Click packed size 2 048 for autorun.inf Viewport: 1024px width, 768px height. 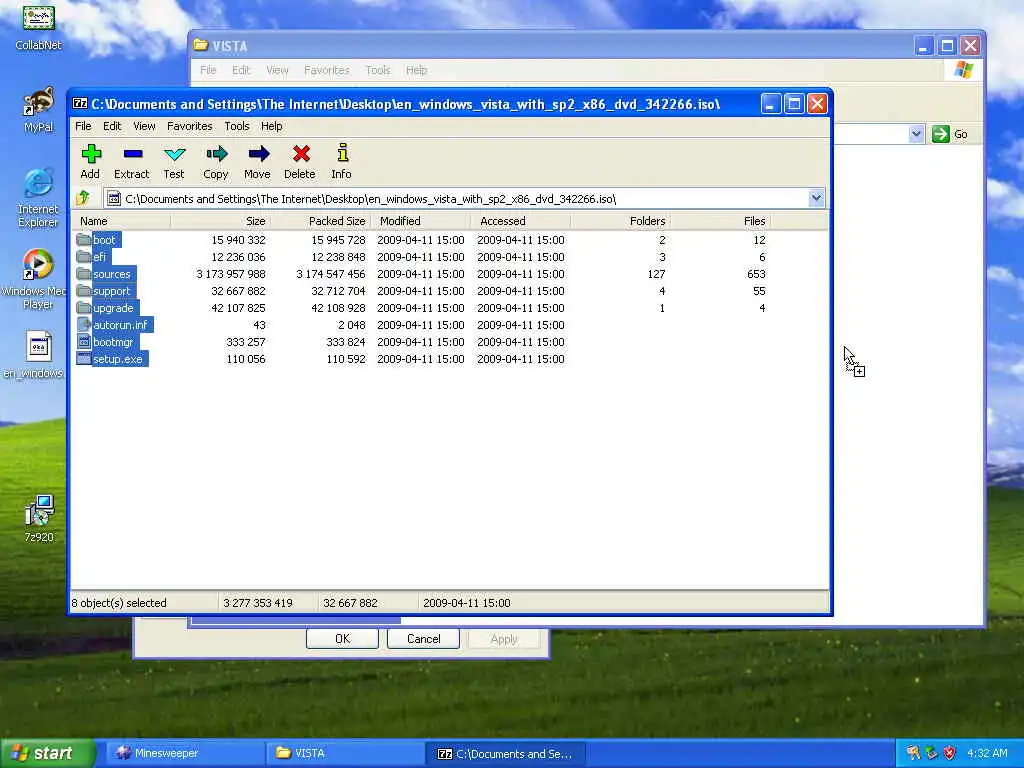click(351, 325)
